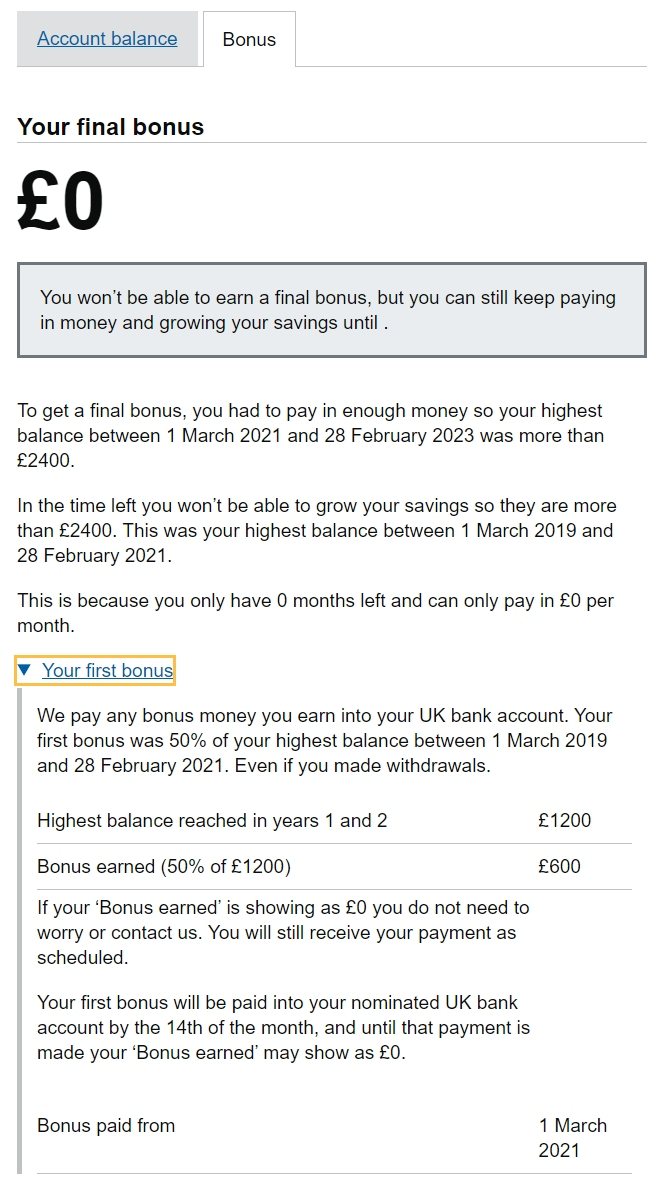Collapse the 'Your first bonus' link

pyautogui.click(x=107, y=670)
